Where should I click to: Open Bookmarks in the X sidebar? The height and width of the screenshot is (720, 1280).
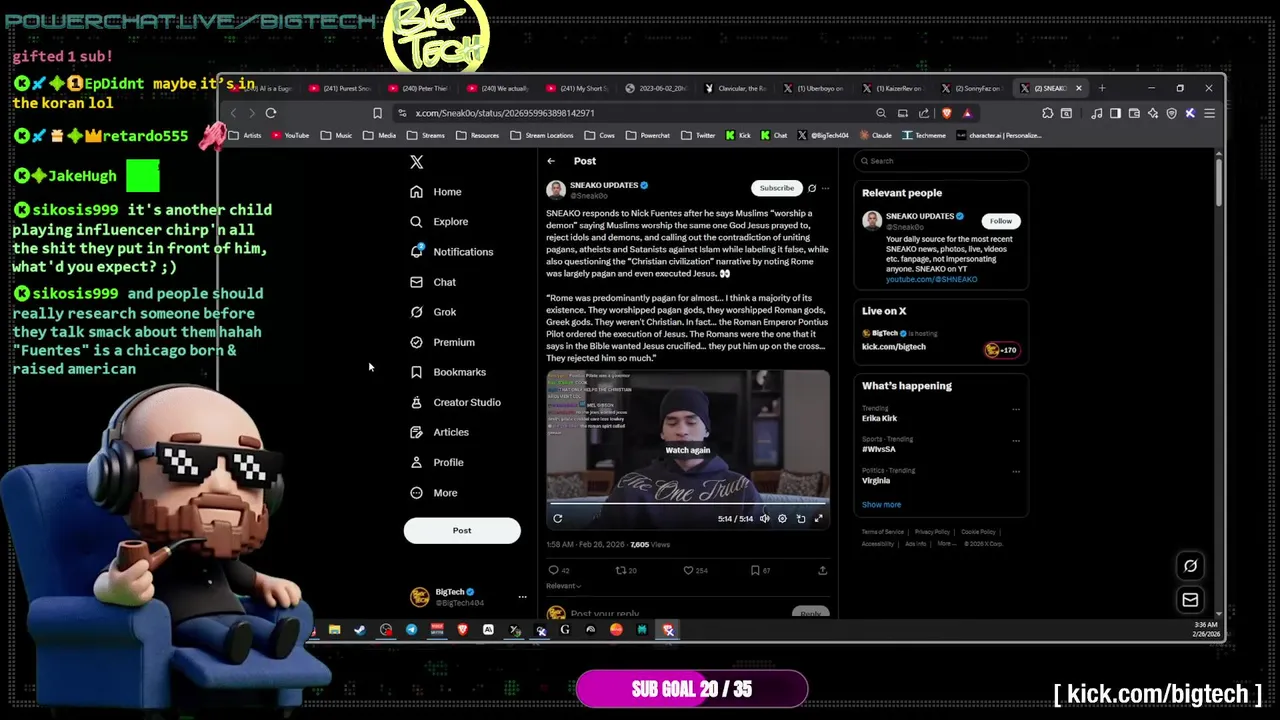pos(448,372)
